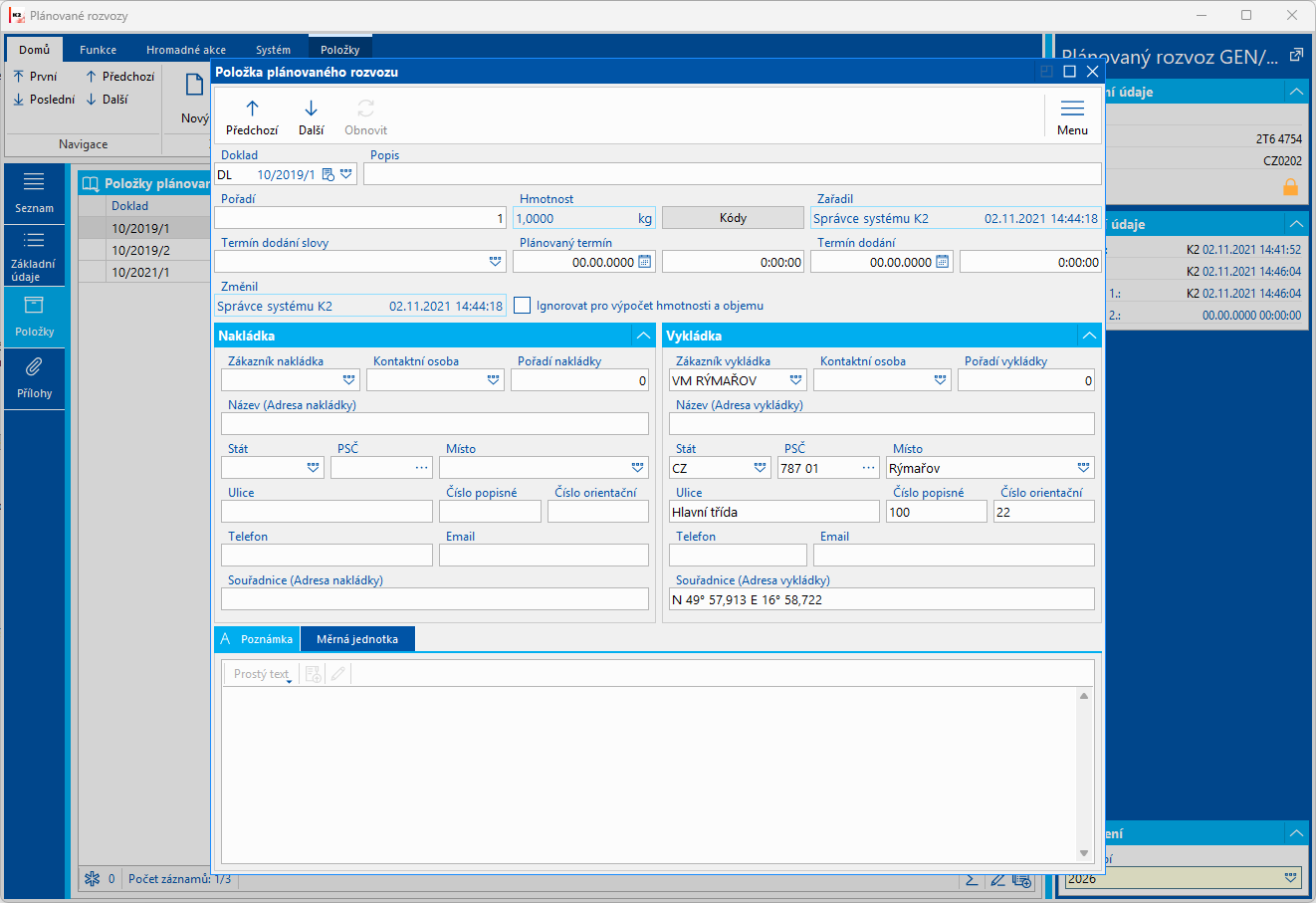1316x903 pixels.
Task: Expand the Termín dodání slovy dropdown
Action: 496,262
